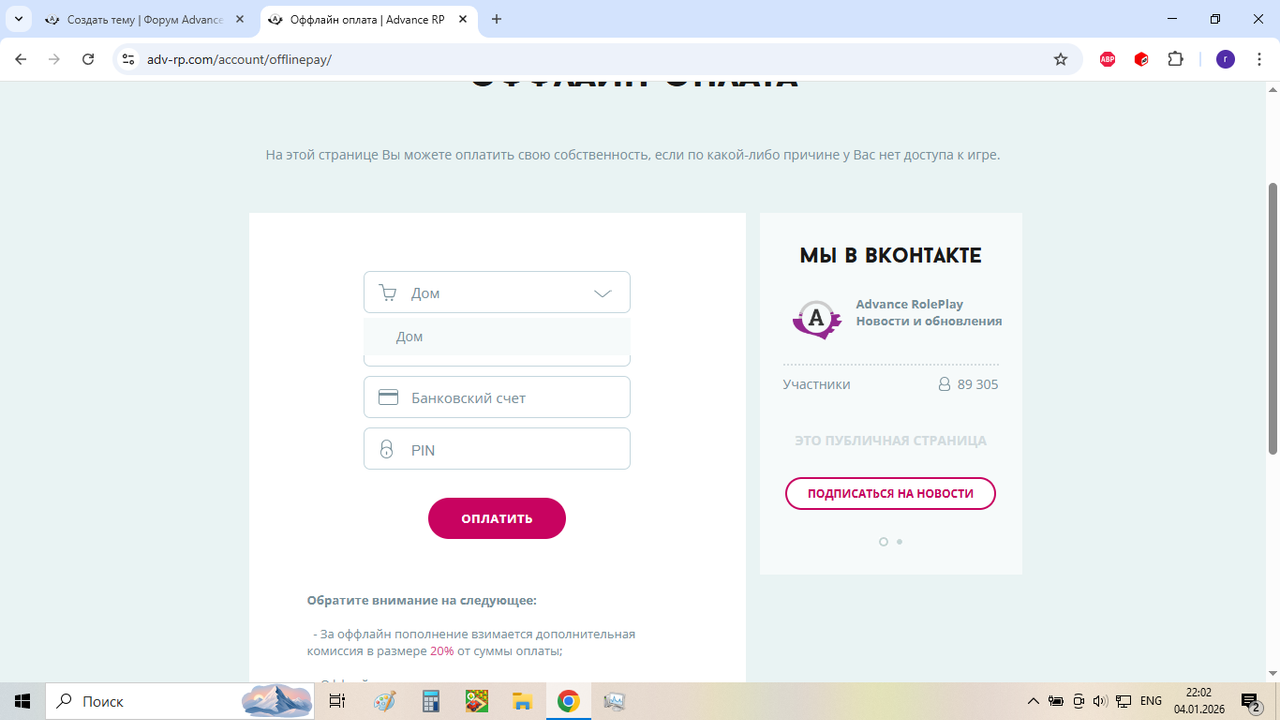Click the red cube extension icon

[x=1141, y=59]
